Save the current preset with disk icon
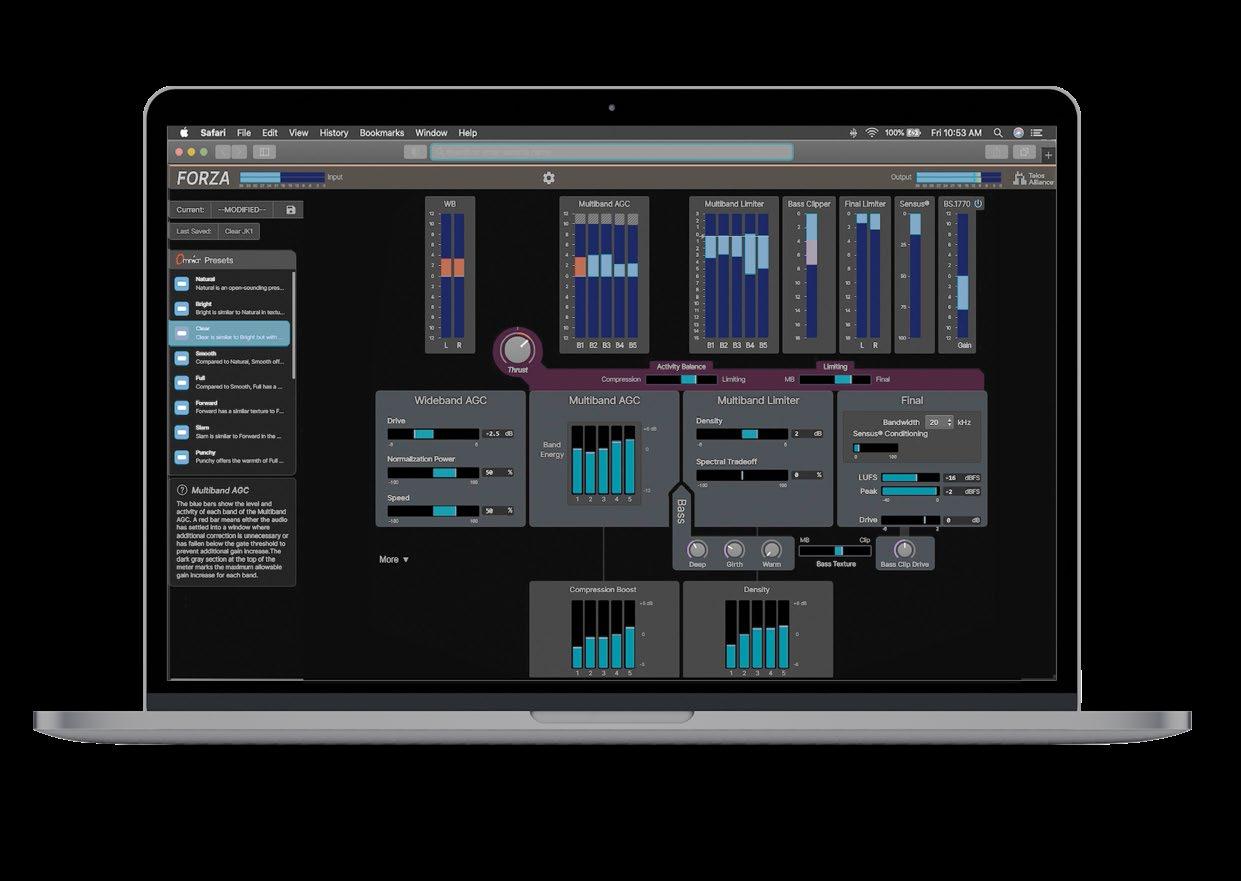 tap(290, 210)
